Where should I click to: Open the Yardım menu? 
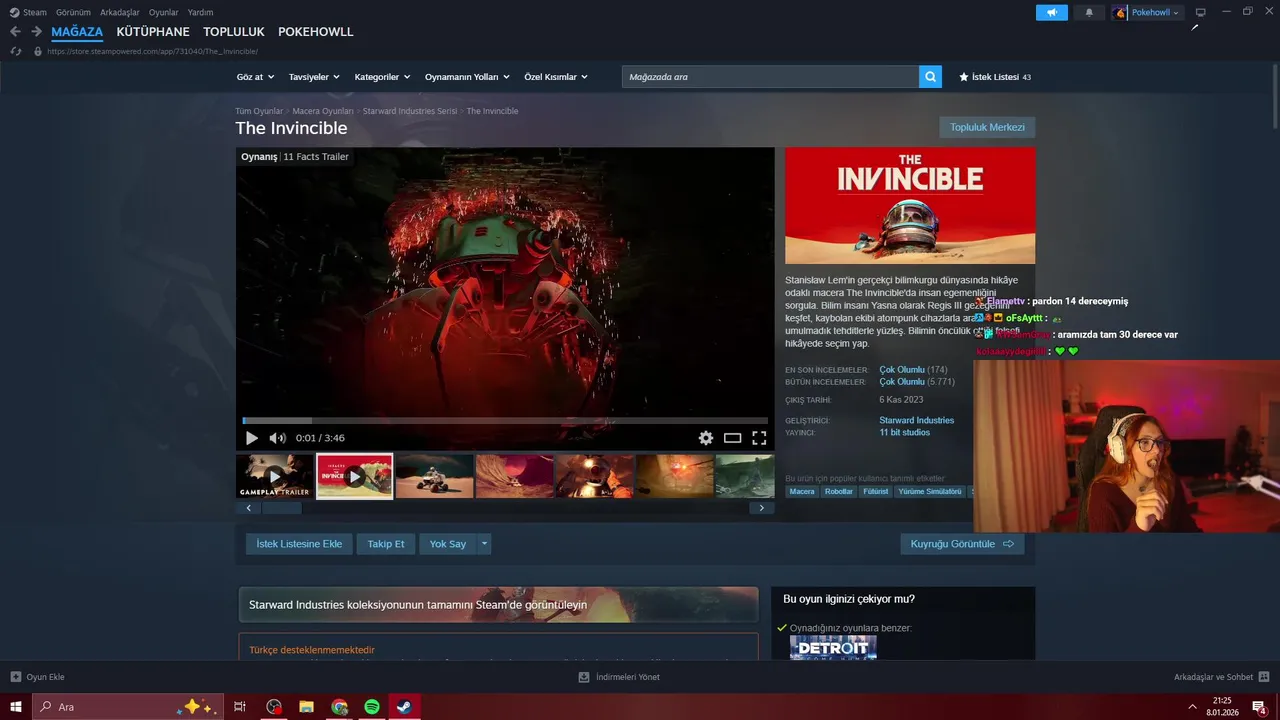(200, 12)
